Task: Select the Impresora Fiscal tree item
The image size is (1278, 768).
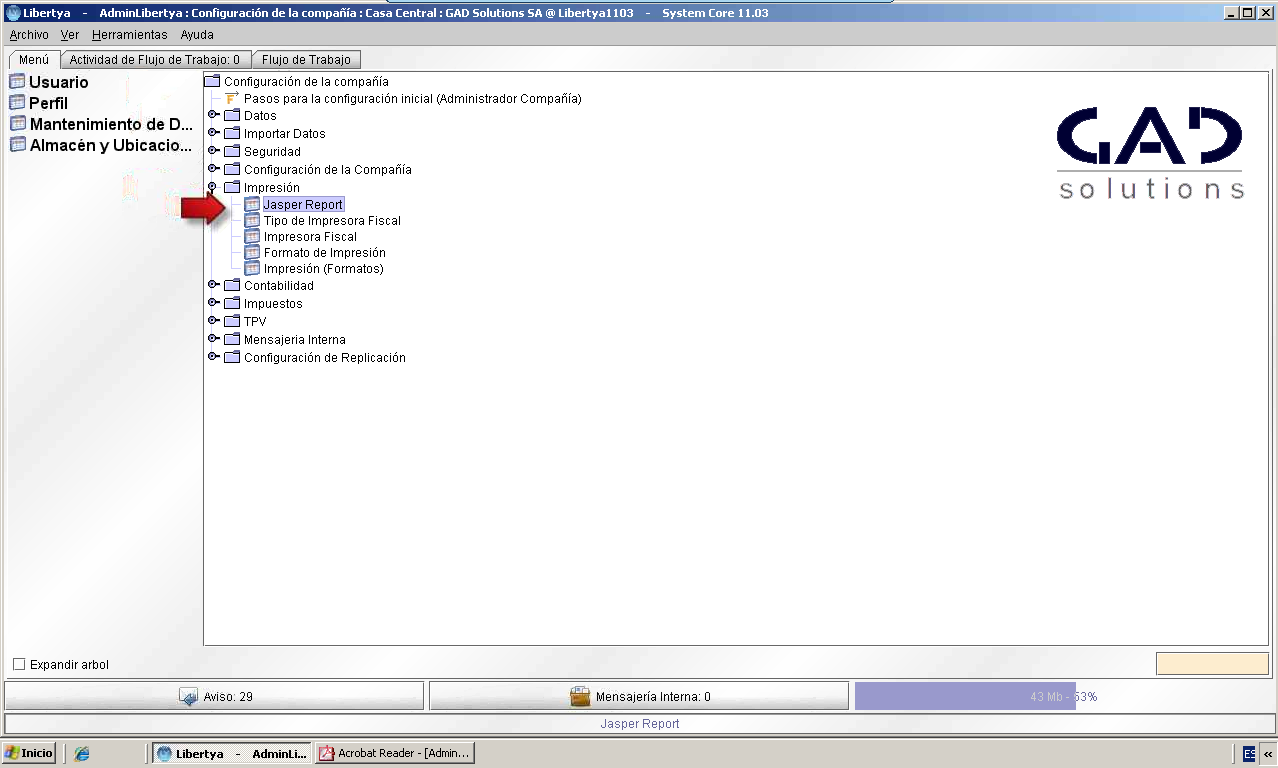Action: coord(310,237)
